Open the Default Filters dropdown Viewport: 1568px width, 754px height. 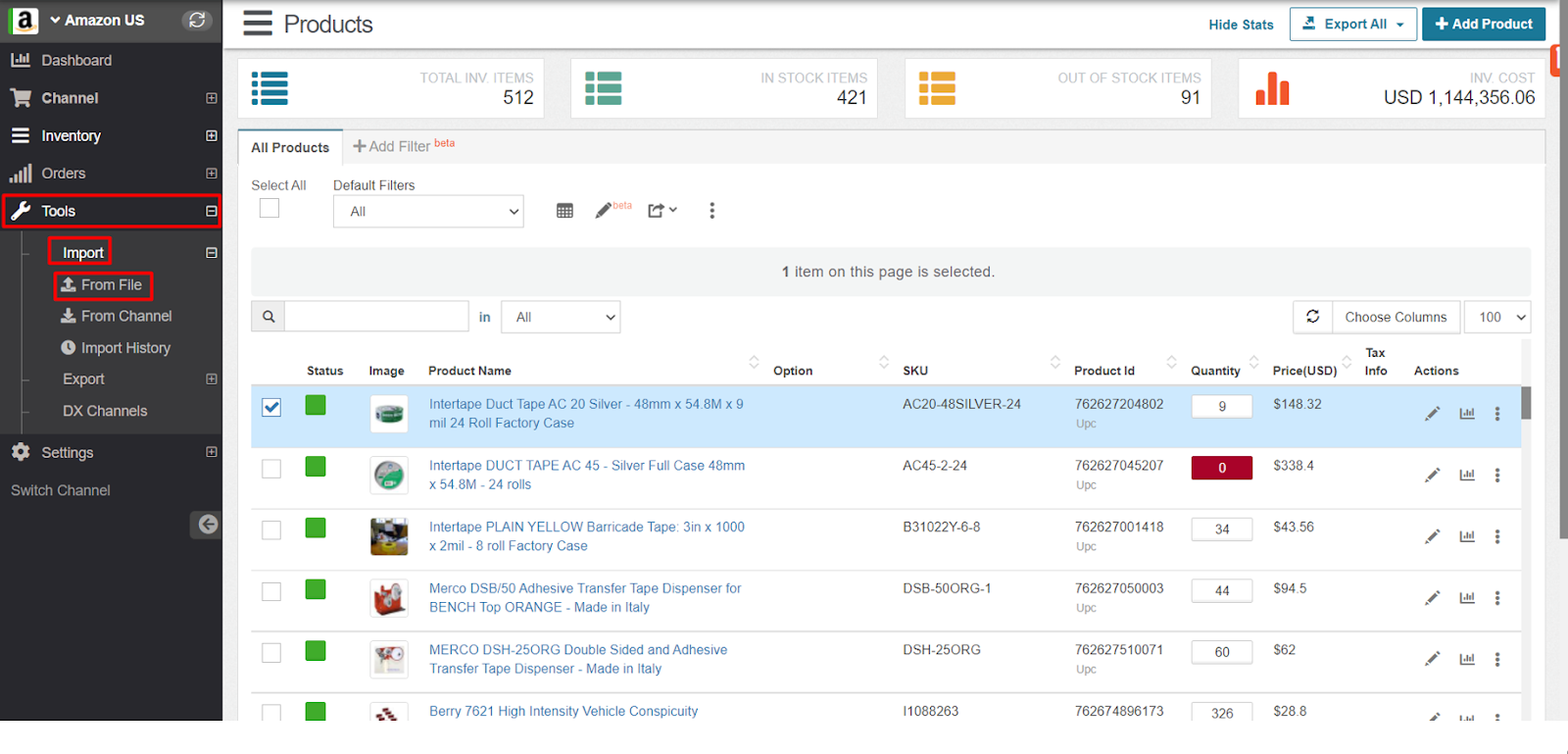click(428, 212)
